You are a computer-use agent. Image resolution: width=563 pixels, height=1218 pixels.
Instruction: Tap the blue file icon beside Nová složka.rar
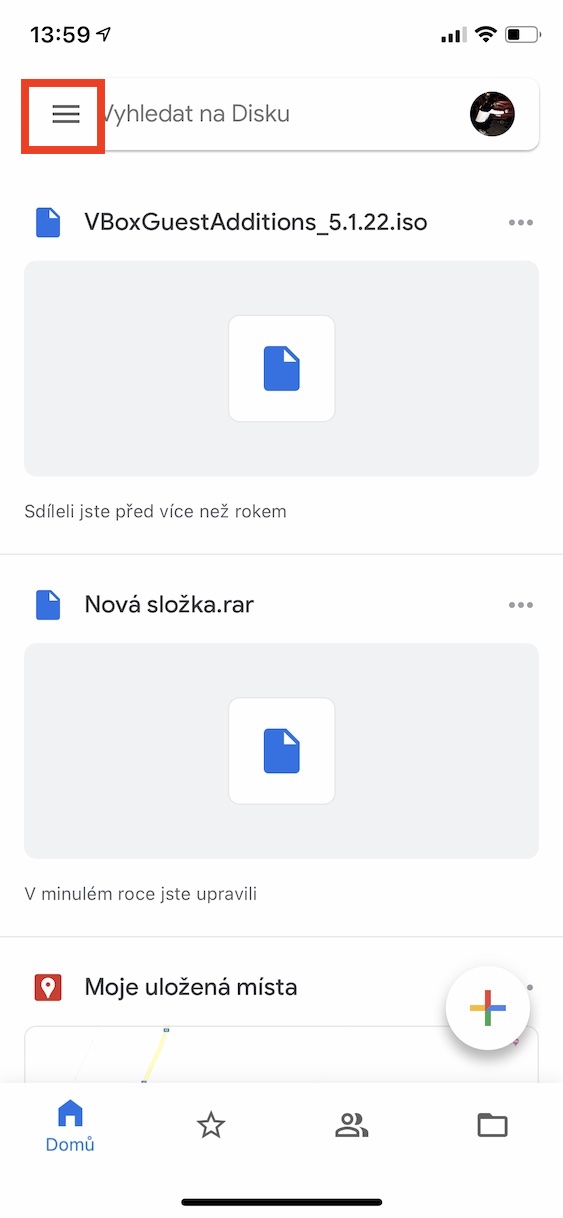coord(48,605)
